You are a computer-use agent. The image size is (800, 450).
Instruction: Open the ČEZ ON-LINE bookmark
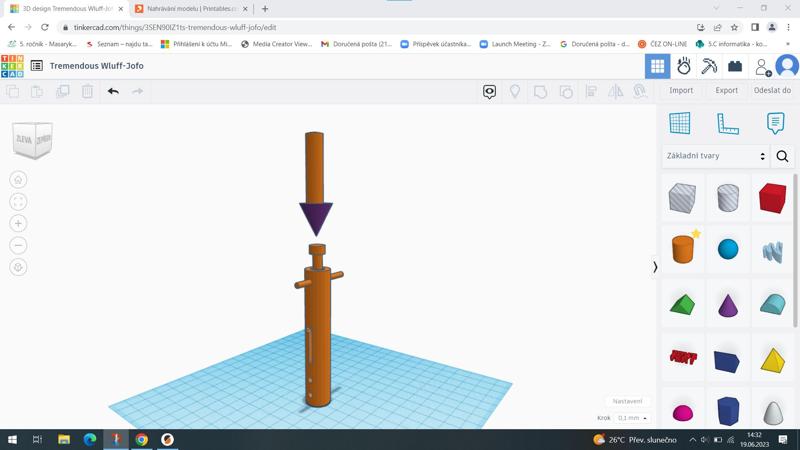click(663, 44)
